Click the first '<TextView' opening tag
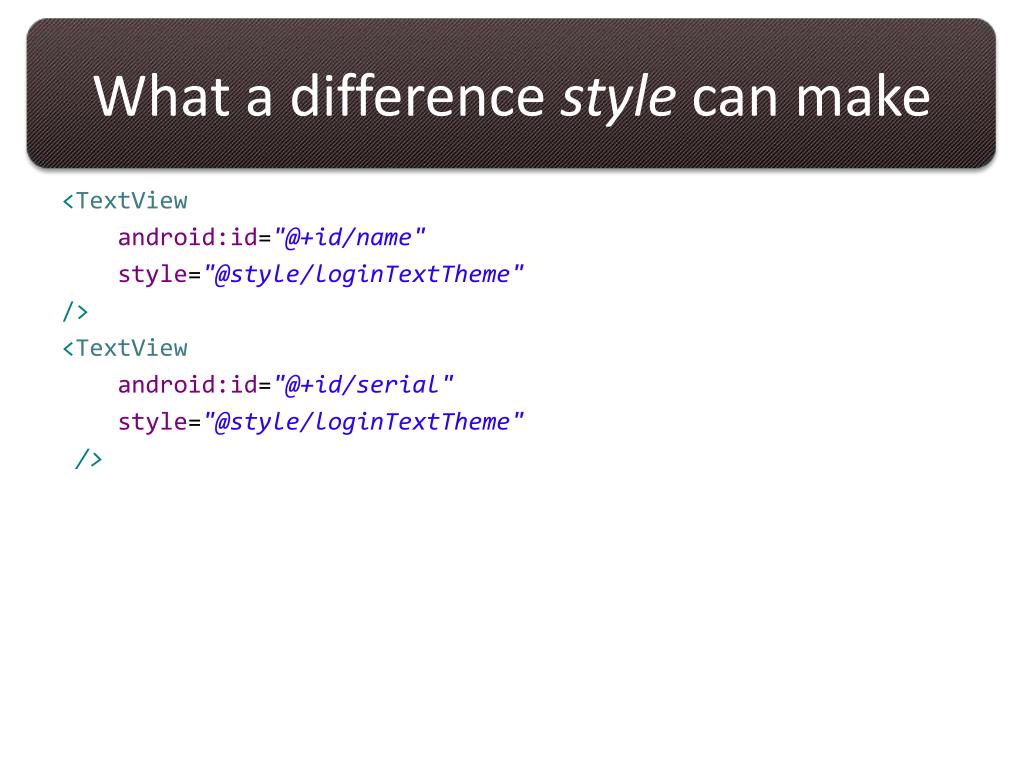 [x=125, y=200]
